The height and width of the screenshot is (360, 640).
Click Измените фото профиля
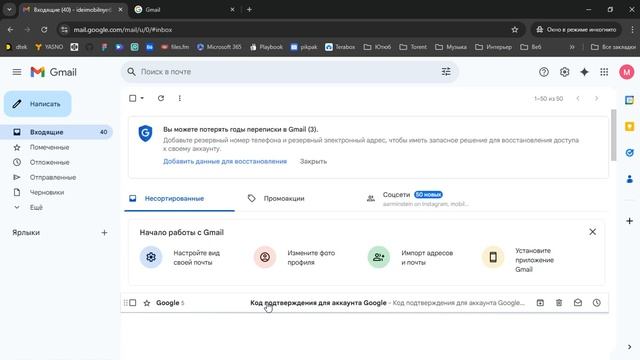(295, 258)
